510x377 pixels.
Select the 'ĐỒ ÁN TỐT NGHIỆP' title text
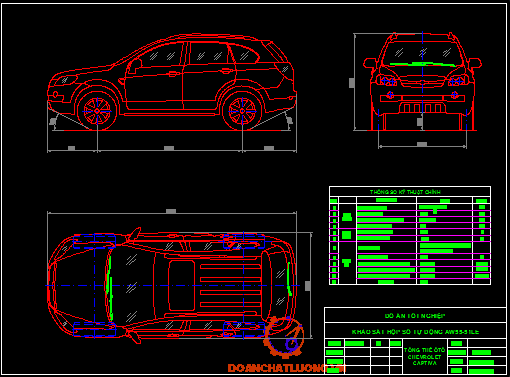415,316
